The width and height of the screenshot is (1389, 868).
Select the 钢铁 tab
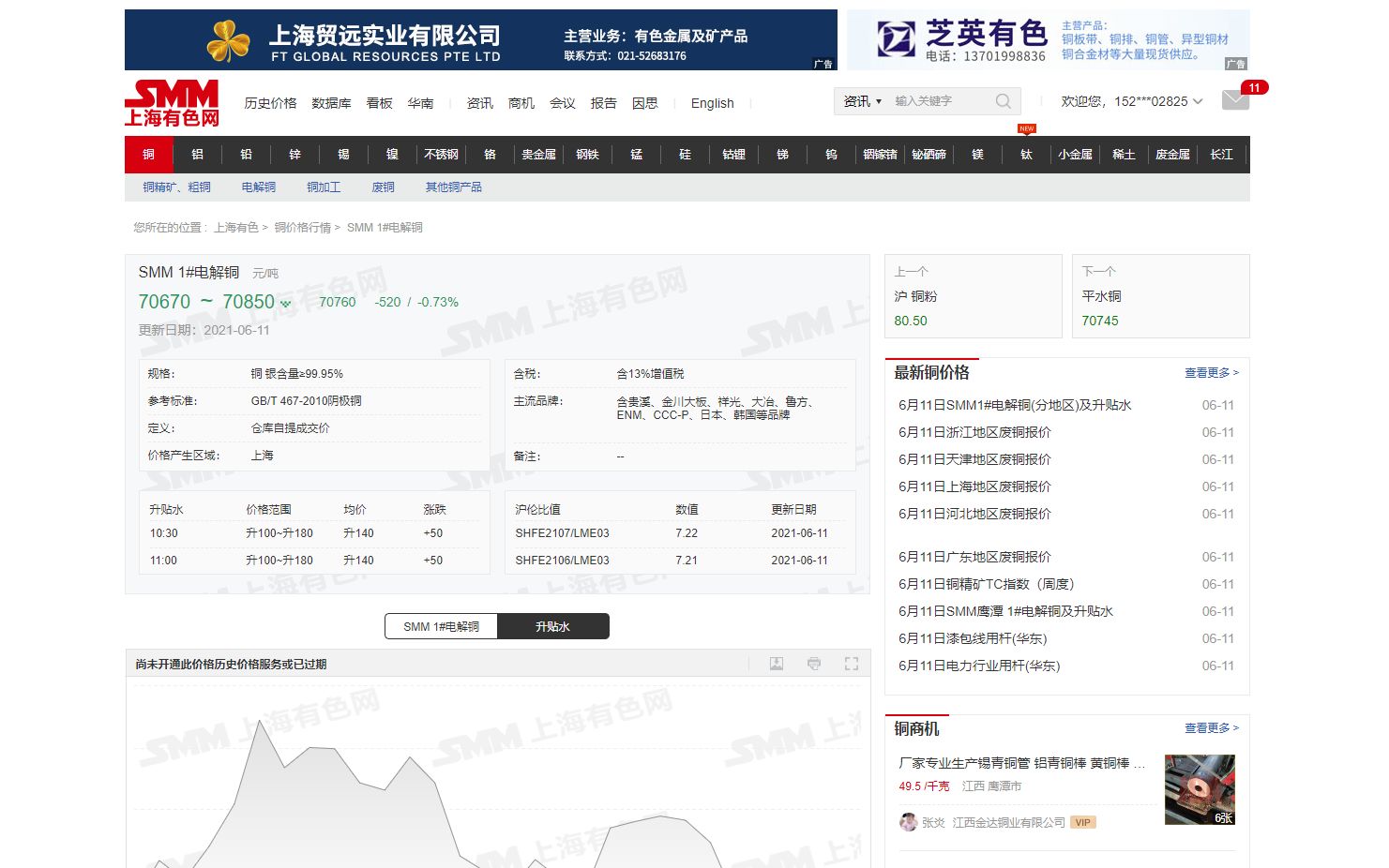(x=588, y=155)
